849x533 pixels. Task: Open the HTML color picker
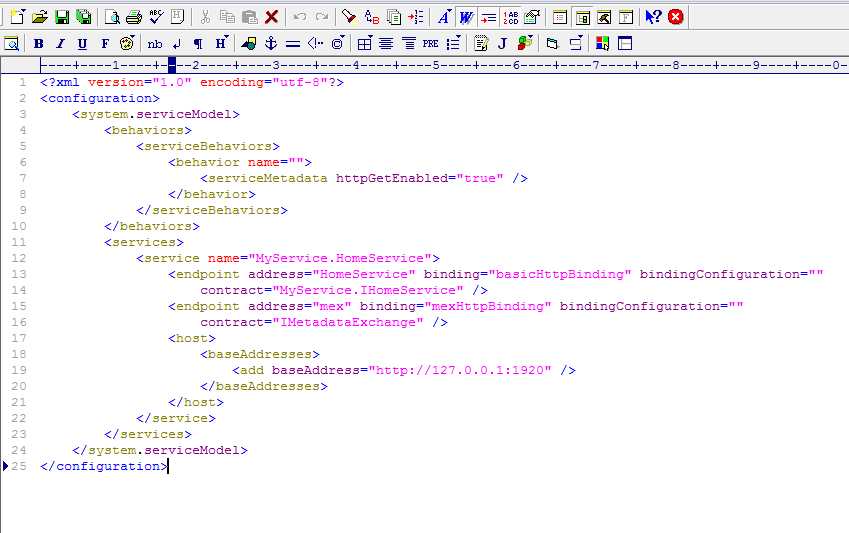tap(602, 44)
